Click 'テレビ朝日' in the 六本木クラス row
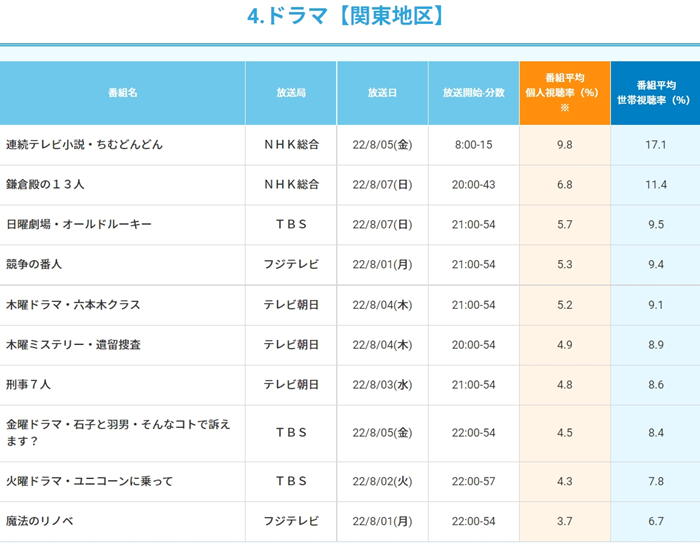This screenshot has height=543, width=700. coord(292,305)
